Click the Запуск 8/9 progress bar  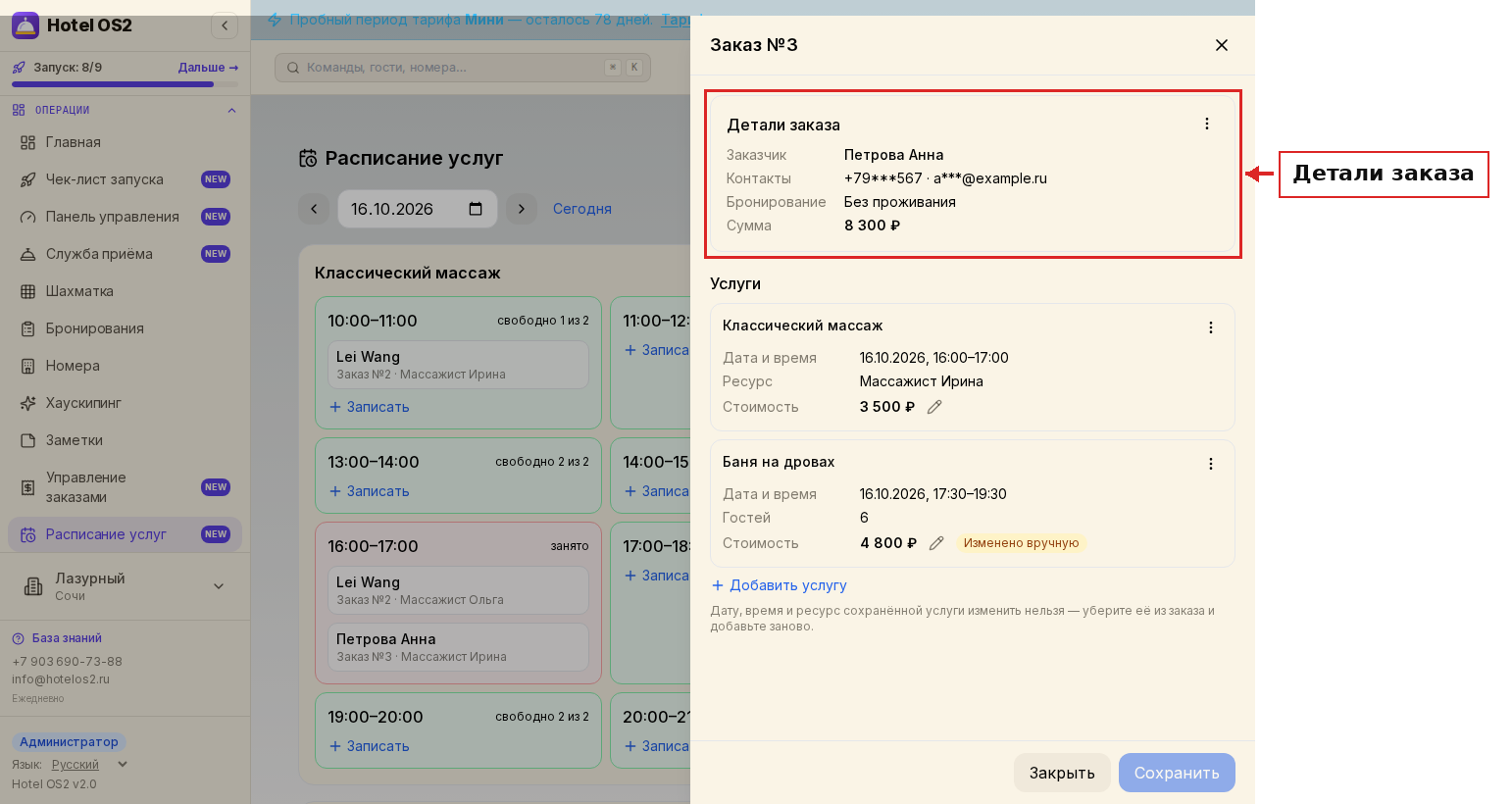tap(125, 84)
